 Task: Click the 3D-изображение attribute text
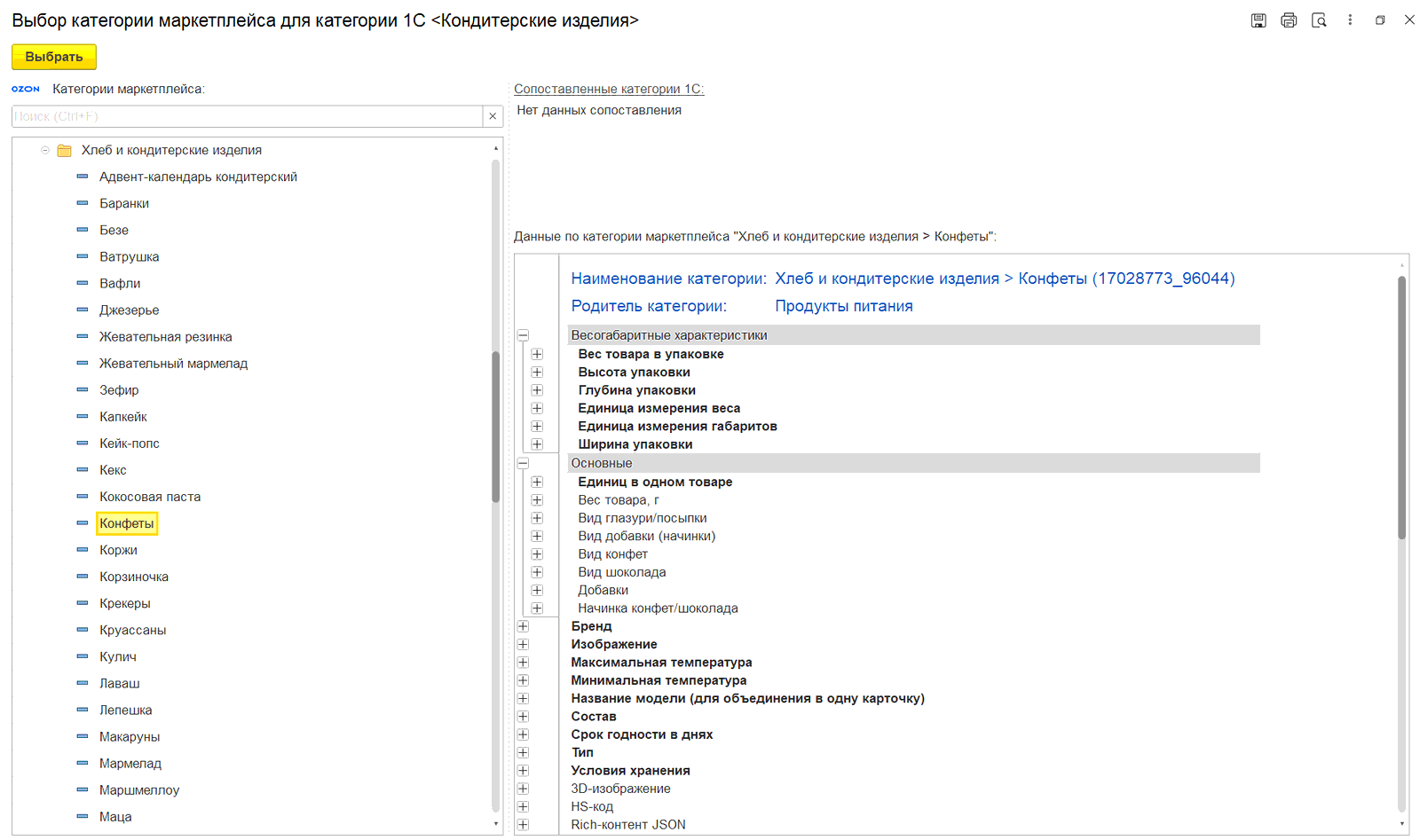tap(620, 789)
